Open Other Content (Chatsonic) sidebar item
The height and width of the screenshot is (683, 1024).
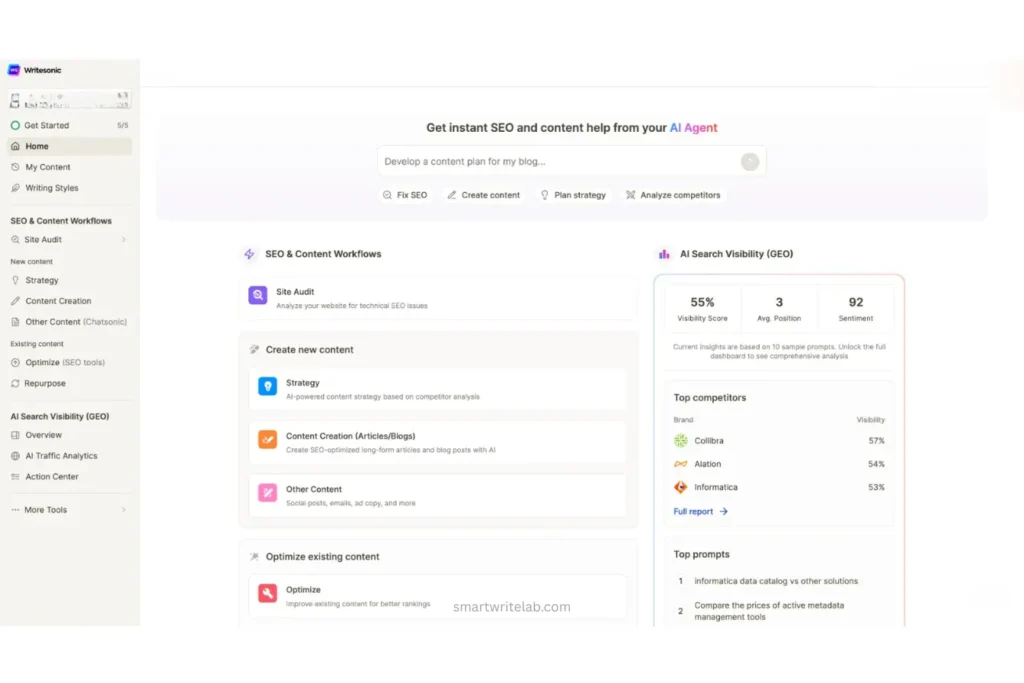tap(69, 322)
